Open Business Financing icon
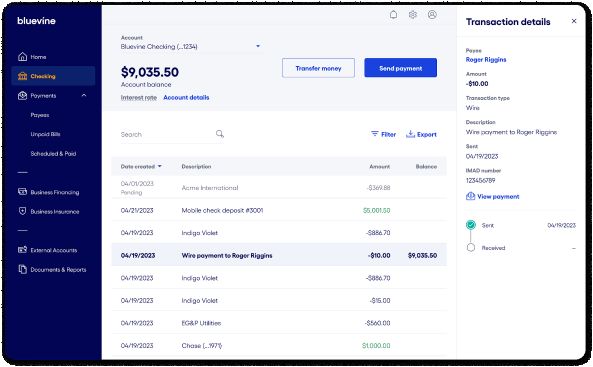This screenshot has width=593, height=367. pyautogui.click(x=23, y=192)
